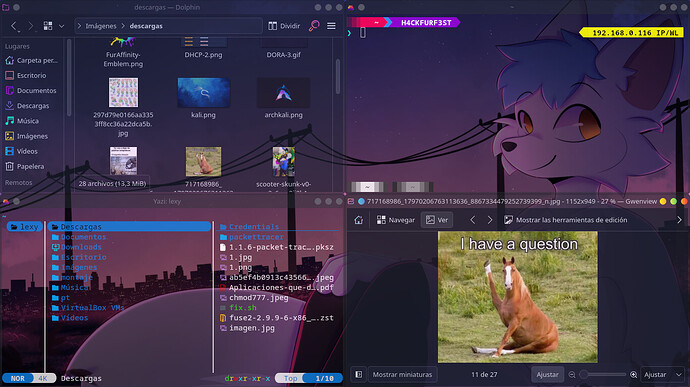Go back in Dolphin navigation
Screen dimensions: 690x387
[14, 26]
